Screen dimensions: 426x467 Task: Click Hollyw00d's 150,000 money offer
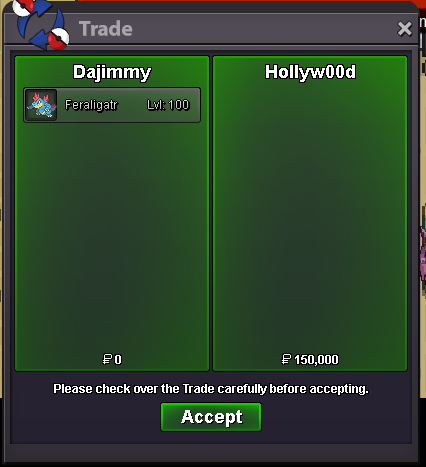pyautogui.click(x=316, y=360)
